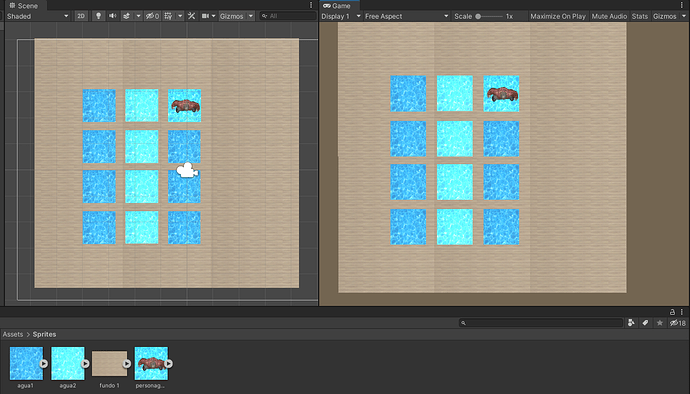The image size is (690, 394).
Task: Toggle scene audio with the speaker icon
Action: [x=113, y=16]
